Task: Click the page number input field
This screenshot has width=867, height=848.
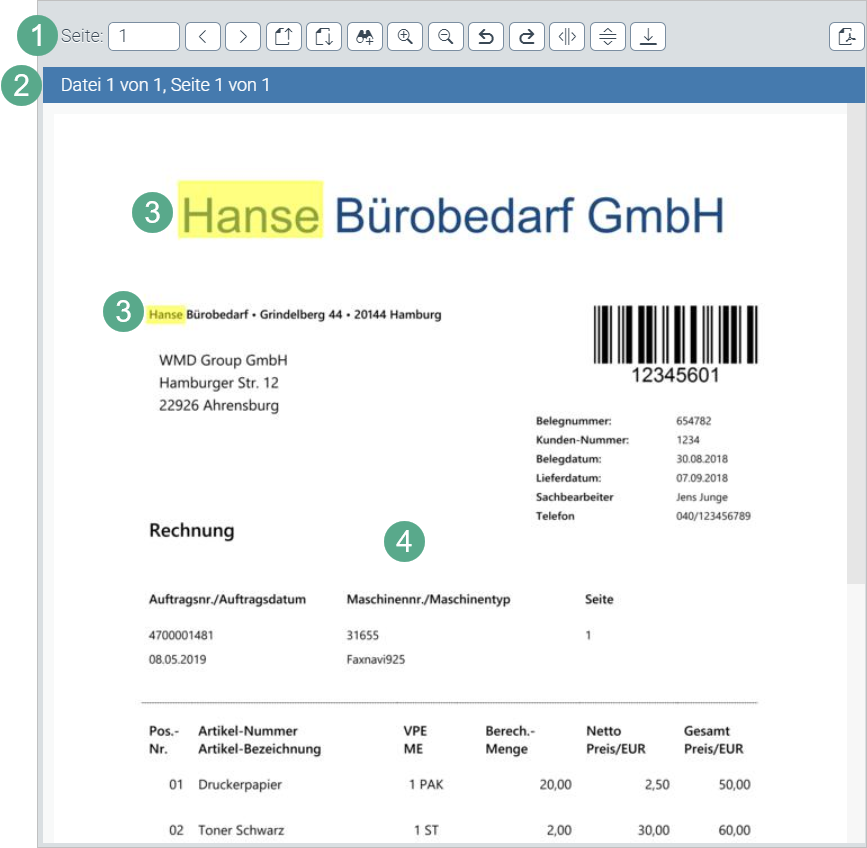Action: tap(143, 36)
